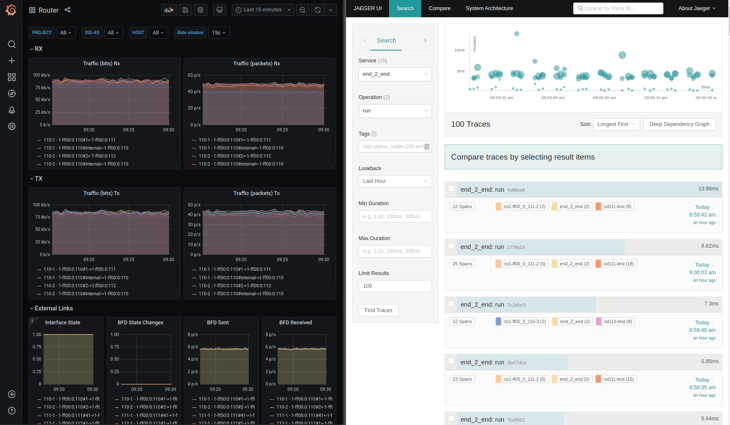Click the Tags help question icon in Jaeger

[374, 134]
